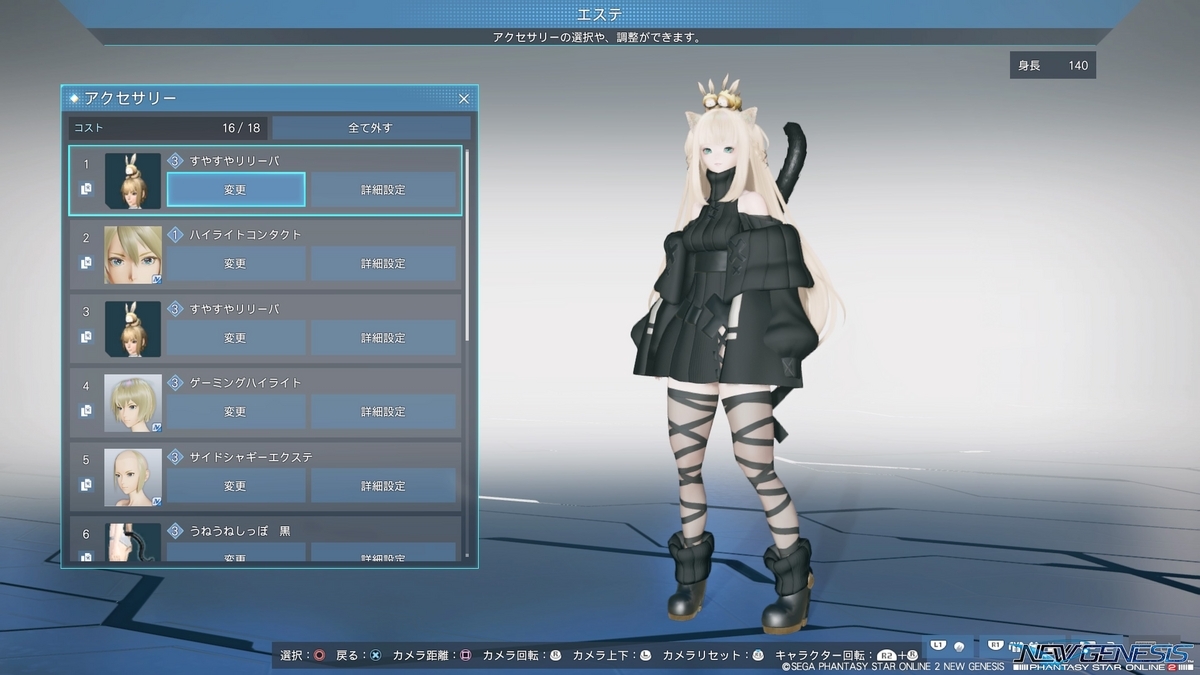Open 詳細設定 for slot 1 すやすやリリーバ
Screen dimensions: 1200x675
click(x=383, y=190)
